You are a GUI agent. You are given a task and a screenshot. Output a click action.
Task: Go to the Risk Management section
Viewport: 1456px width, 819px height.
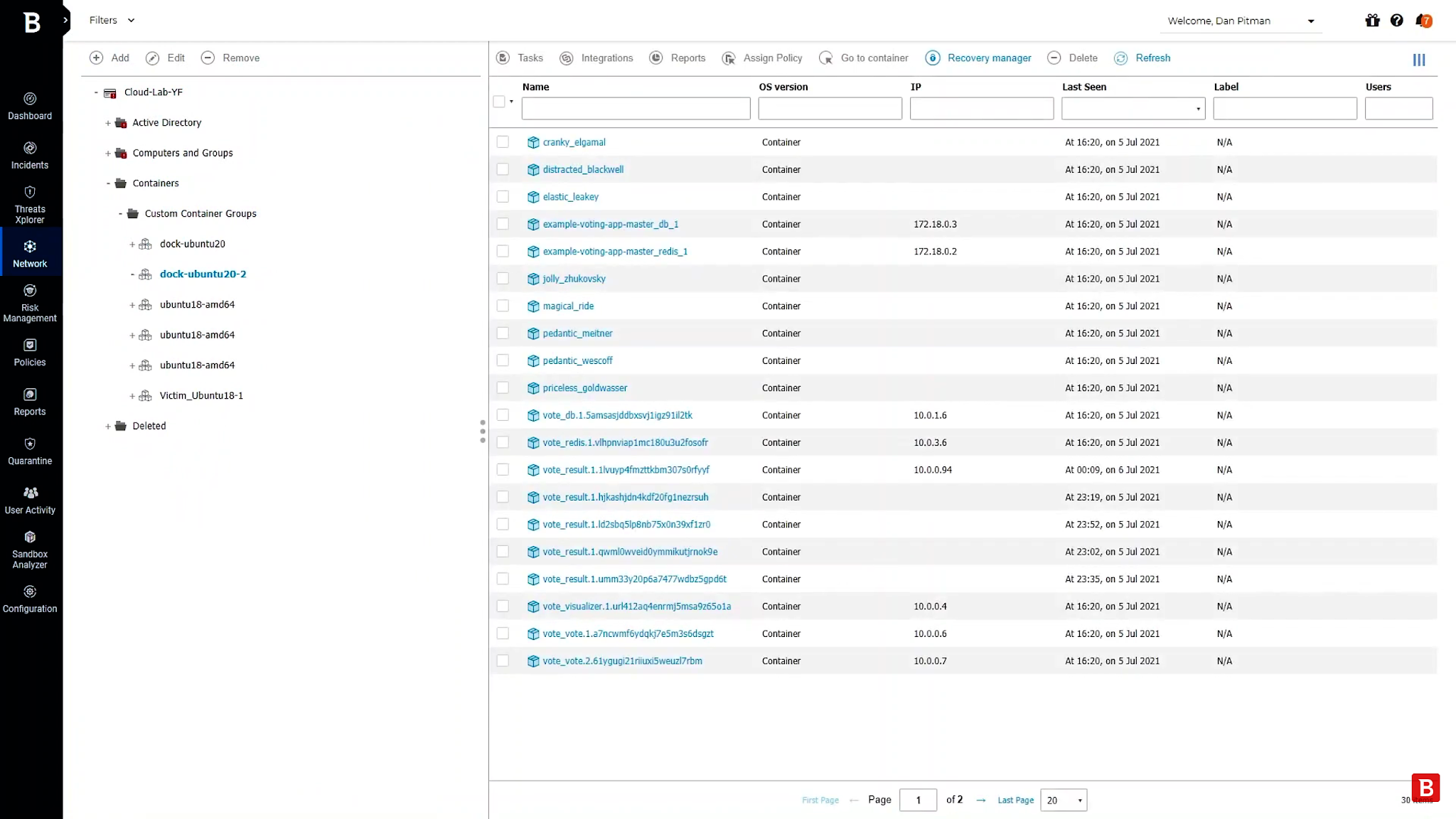[x=30, y=302]
